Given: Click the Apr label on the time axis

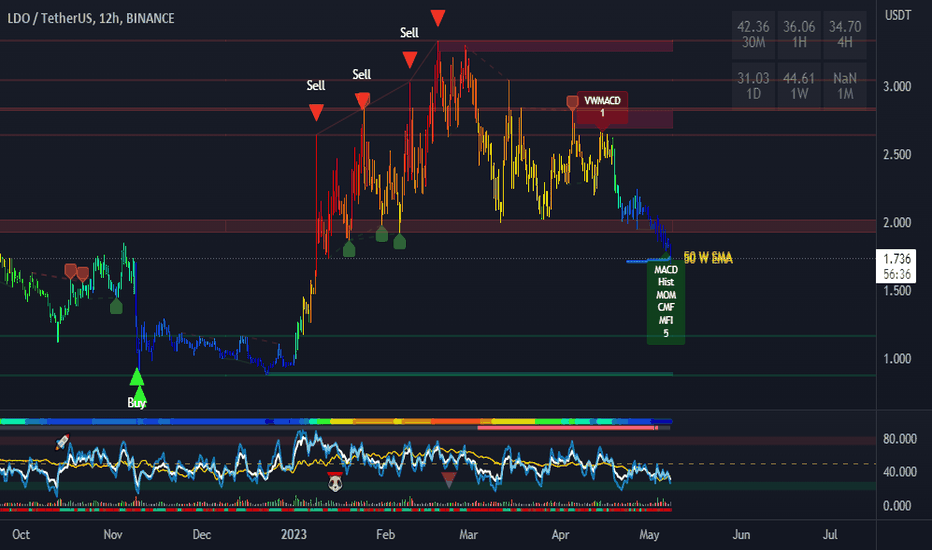Looking at the screenshot, I should [561, 535].
